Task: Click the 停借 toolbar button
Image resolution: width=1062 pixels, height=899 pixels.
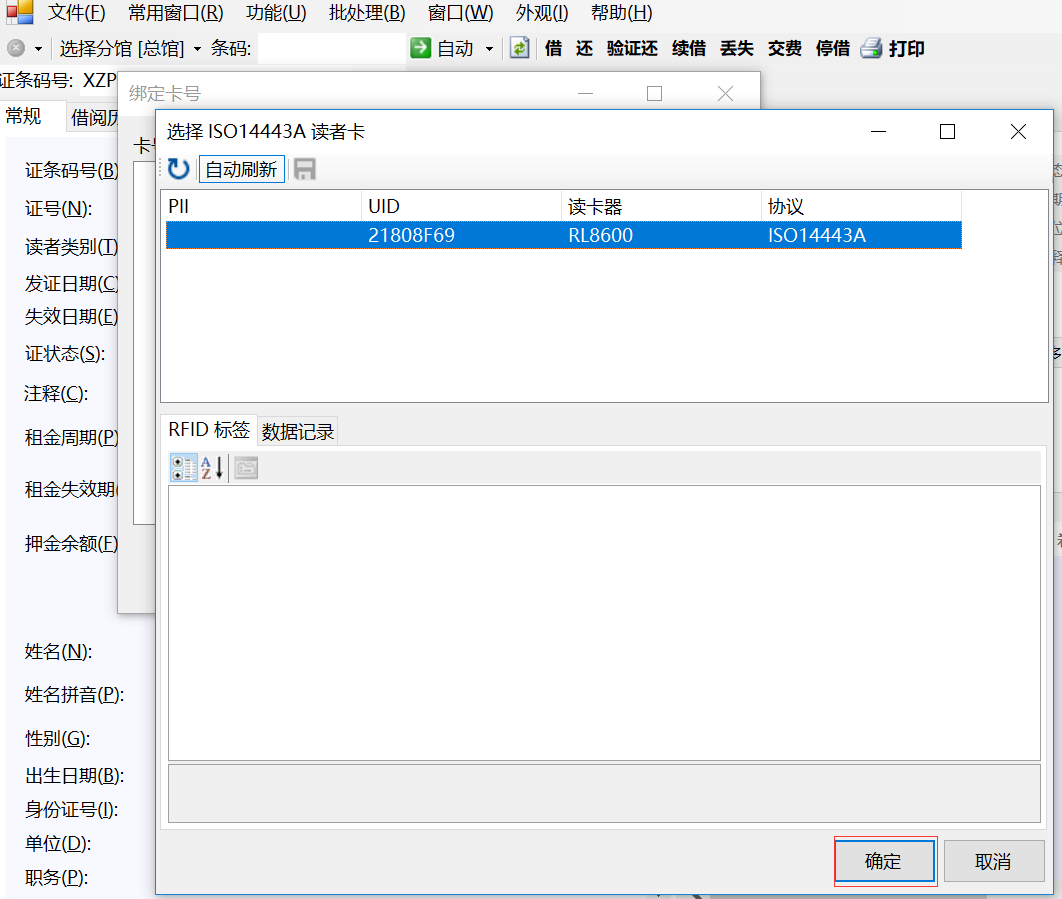Action: [832, 48]
